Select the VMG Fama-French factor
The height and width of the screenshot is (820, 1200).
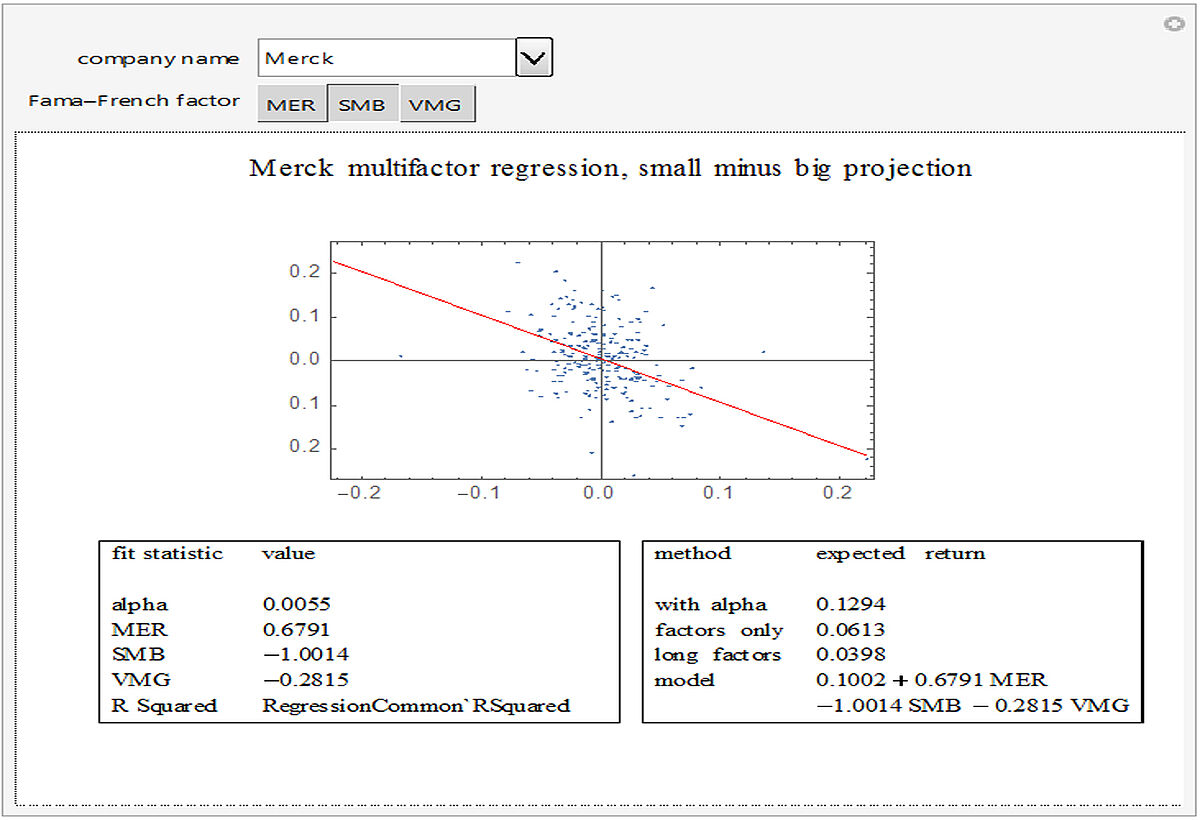click(437, 104)
